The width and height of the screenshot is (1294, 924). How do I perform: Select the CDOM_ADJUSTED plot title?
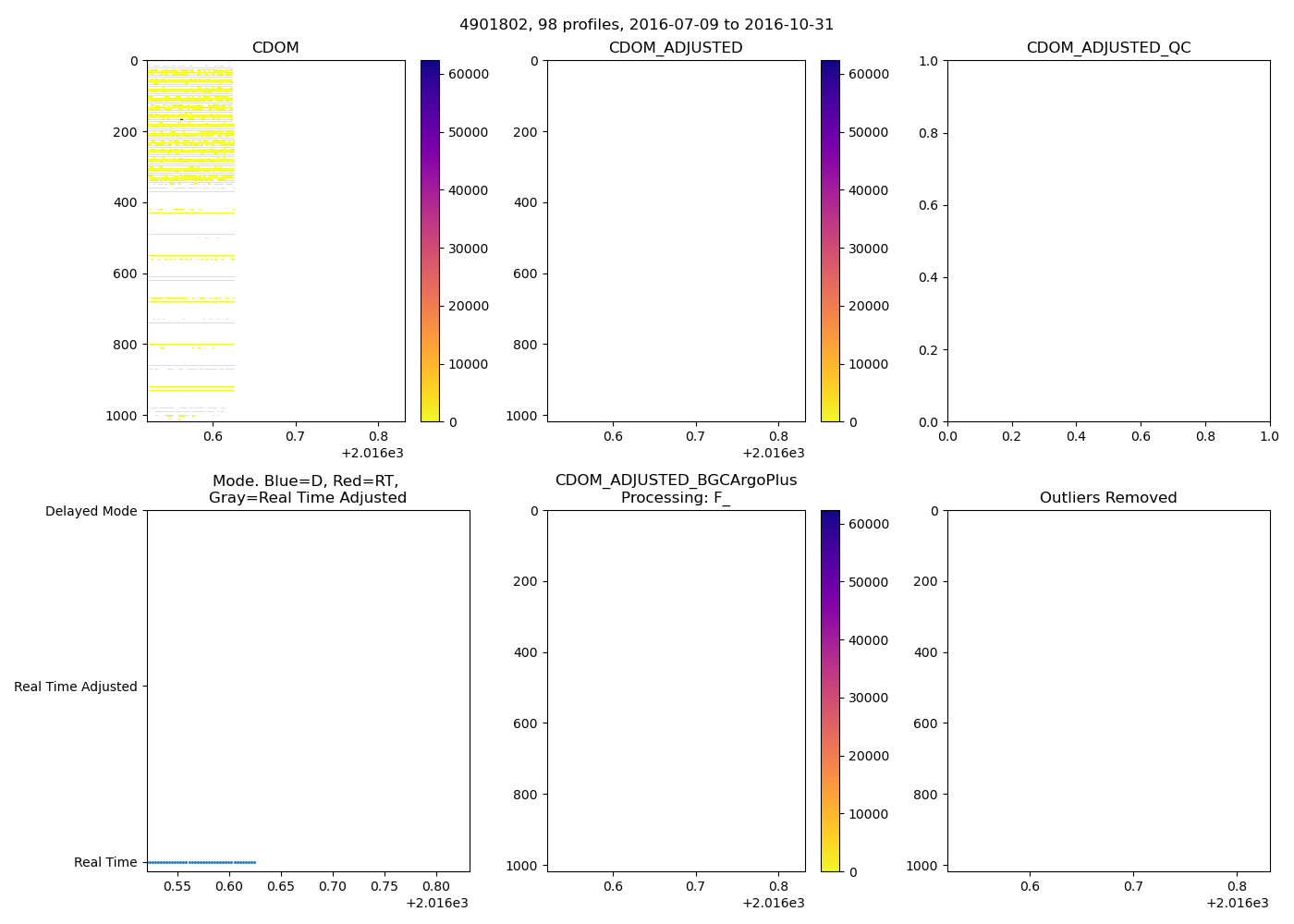click(676, 48)
